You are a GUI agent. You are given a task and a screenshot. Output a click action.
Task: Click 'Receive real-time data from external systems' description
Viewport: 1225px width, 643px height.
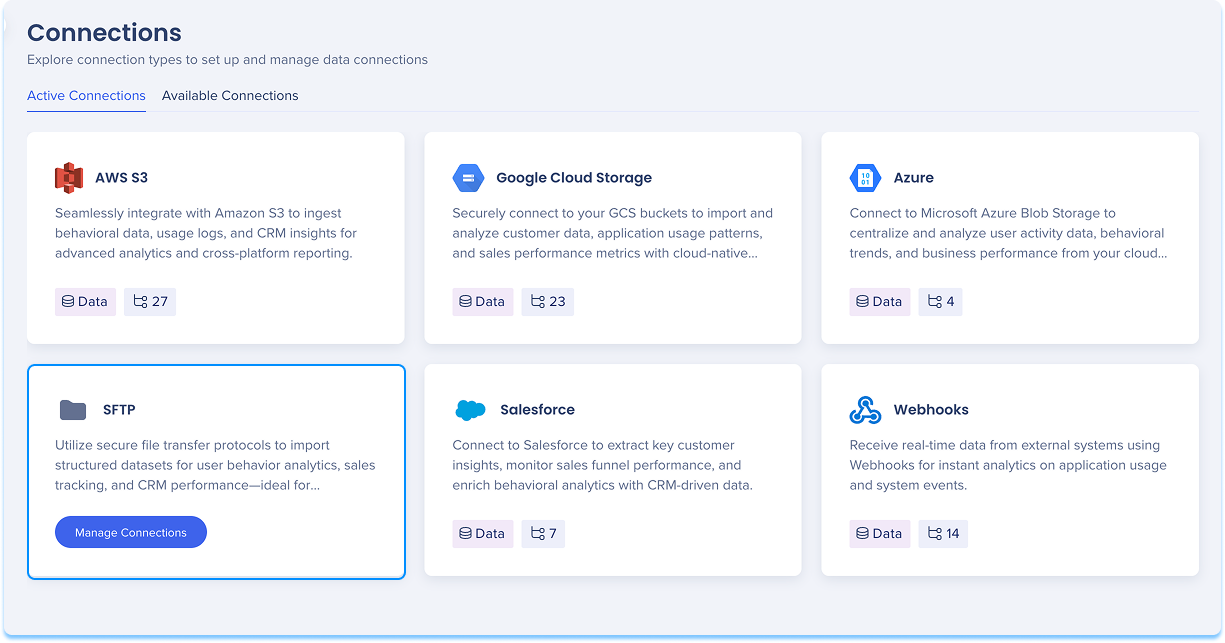1008,465
